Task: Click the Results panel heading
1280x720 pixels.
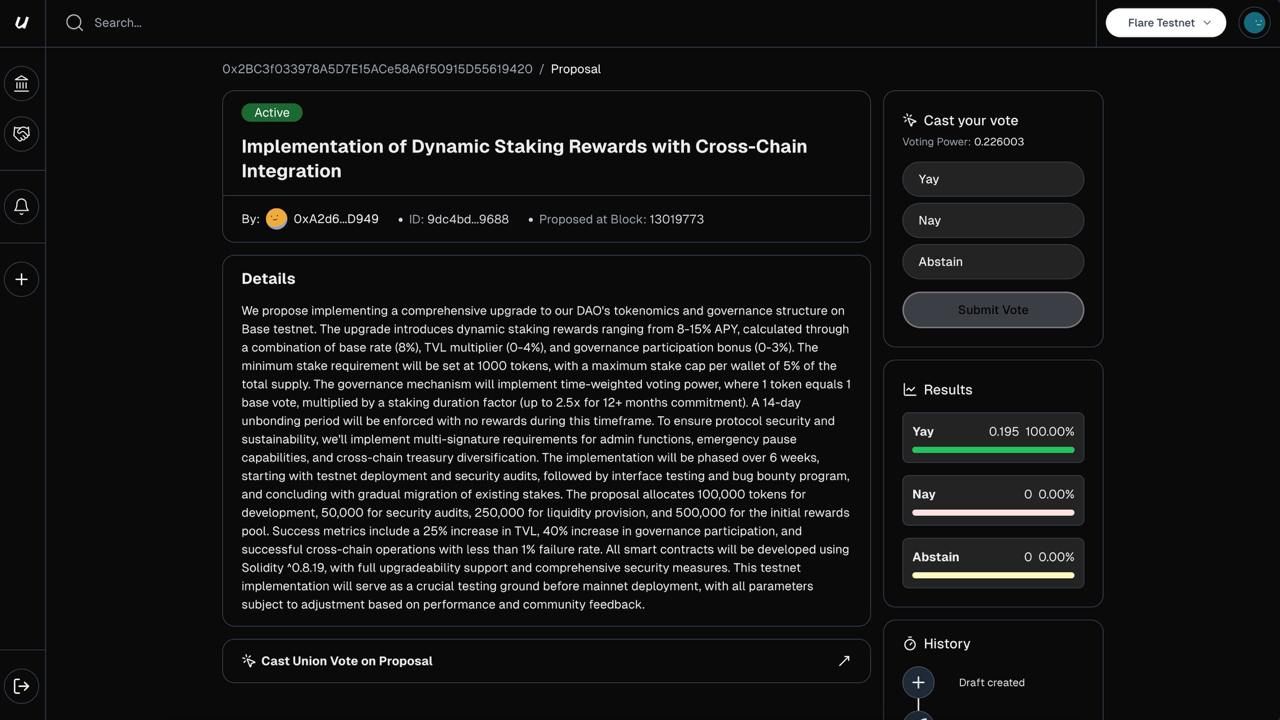Action: [948, 390]
